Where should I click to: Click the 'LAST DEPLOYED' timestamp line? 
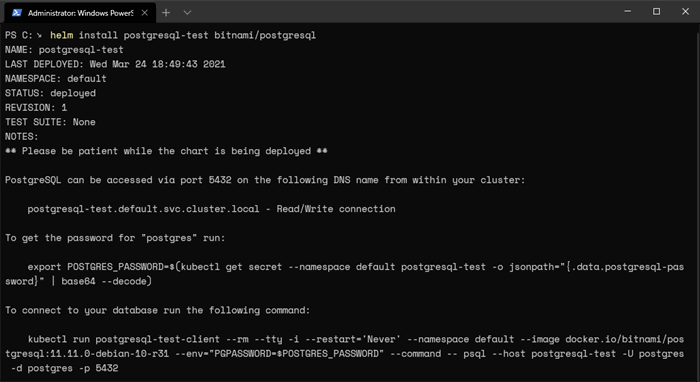coord(115,64)
